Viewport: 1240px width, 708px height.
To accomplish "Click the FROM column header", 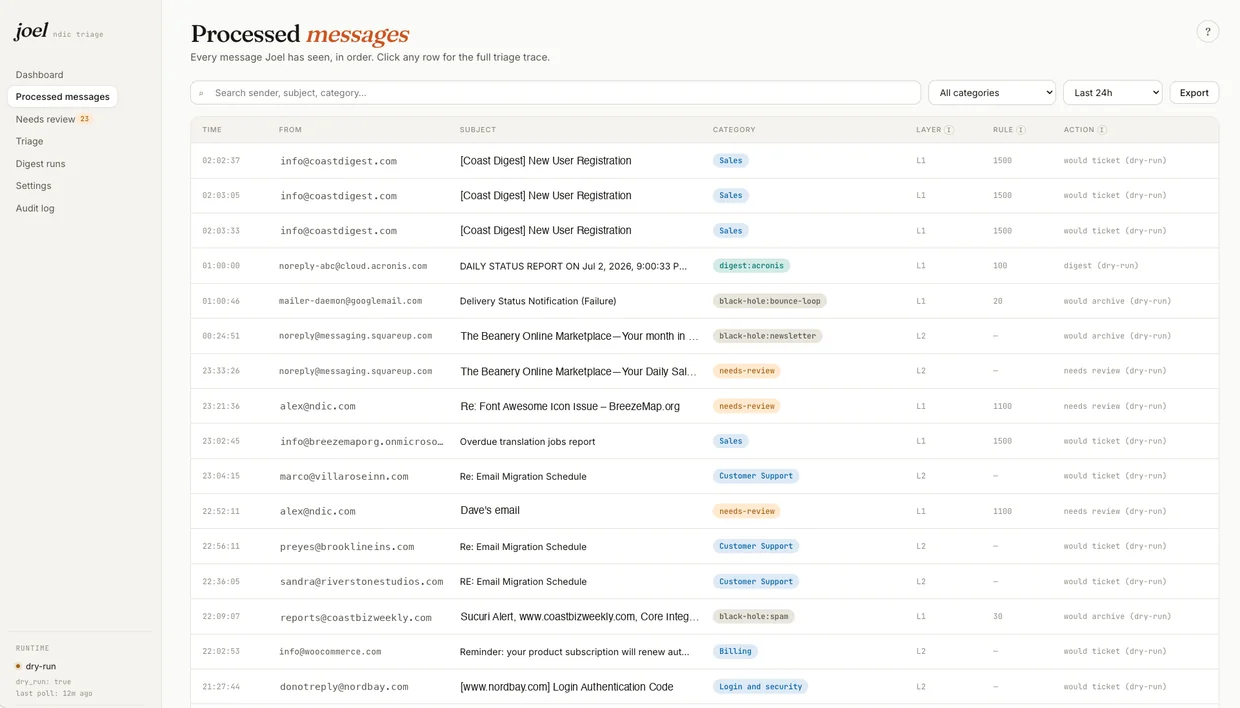I will [x=290, y=130].
